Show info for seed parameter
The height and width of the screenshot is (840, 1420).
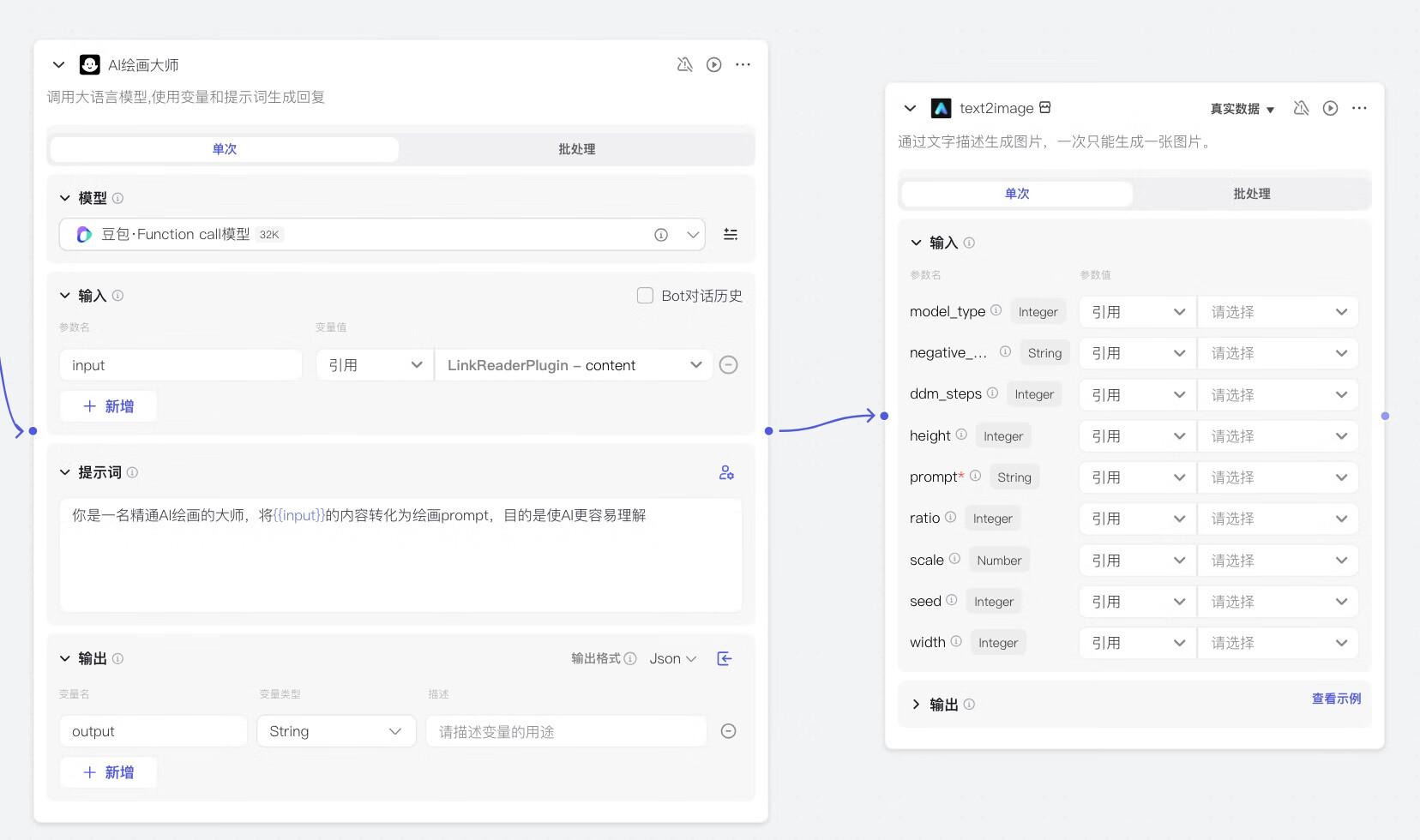click(951, 600)
